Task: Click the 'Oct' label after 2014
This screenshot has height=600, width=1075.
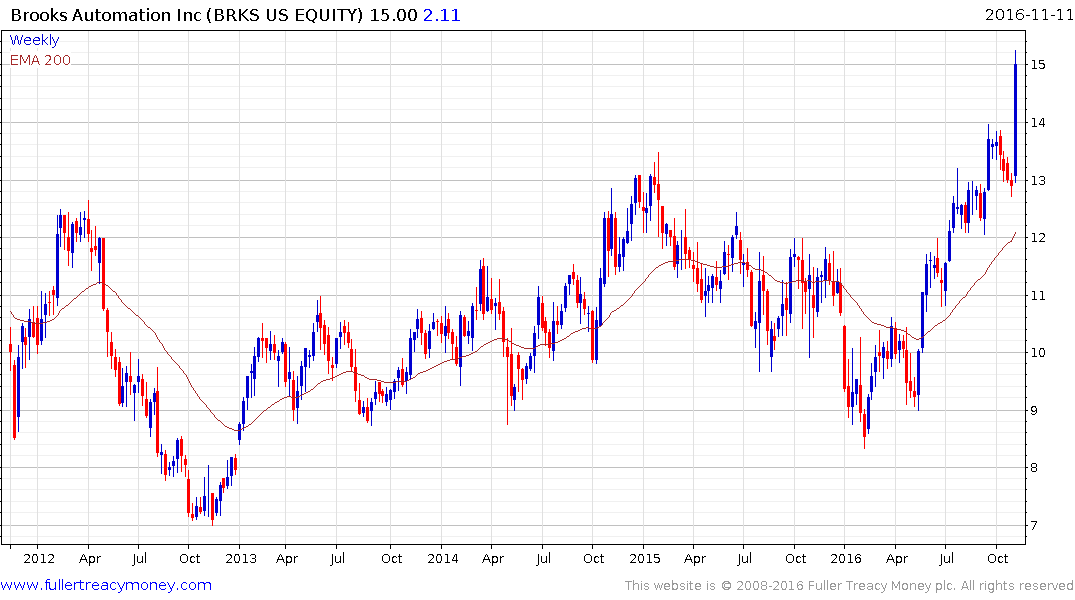Action: click(594, 558)
